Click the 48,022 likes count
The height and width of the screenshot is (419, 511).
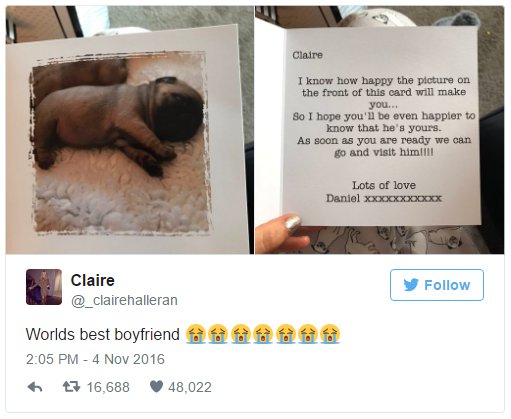click(190, 387)
